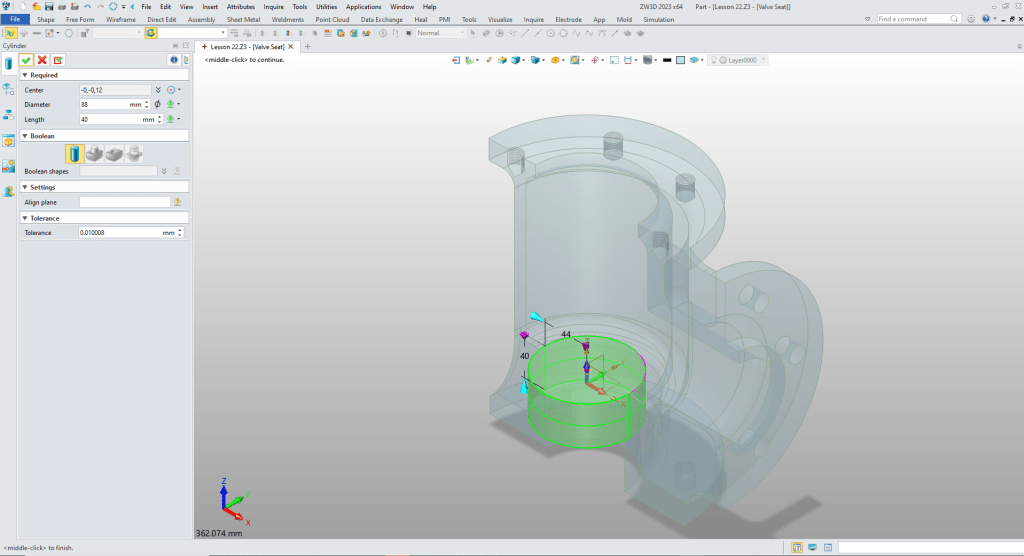Open the Inquire menu
Screen dimensions: 1024x556
point(273,6)
